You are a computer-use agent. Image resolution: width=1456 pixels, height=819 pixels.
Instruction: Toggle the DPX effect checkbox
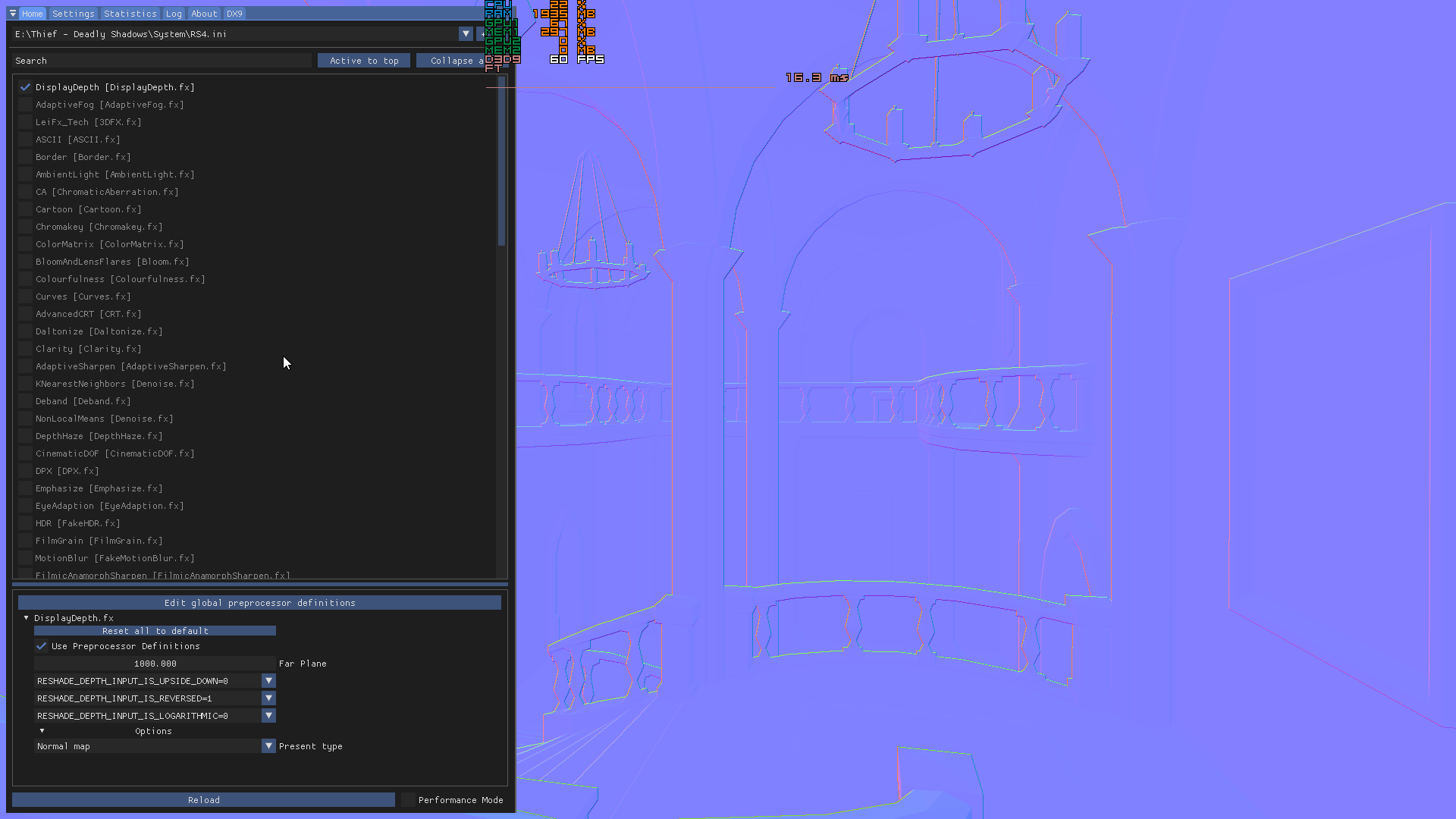[25, 471]
